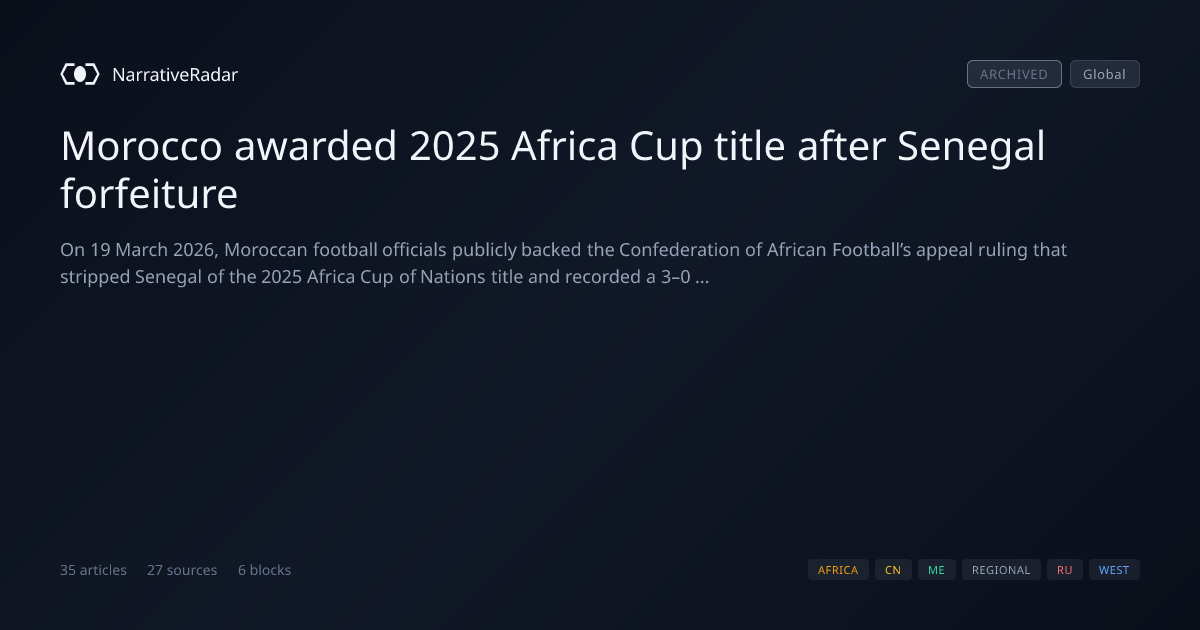Select the orange AFRICA block tag
This screenshot has width=1200, height=630.
click(838, 570)
